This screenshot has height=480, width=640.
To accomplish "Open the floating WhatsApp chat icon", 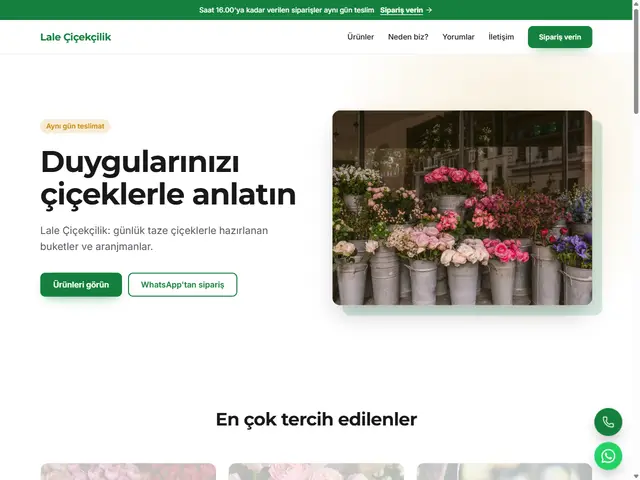I will coord(608,456).
